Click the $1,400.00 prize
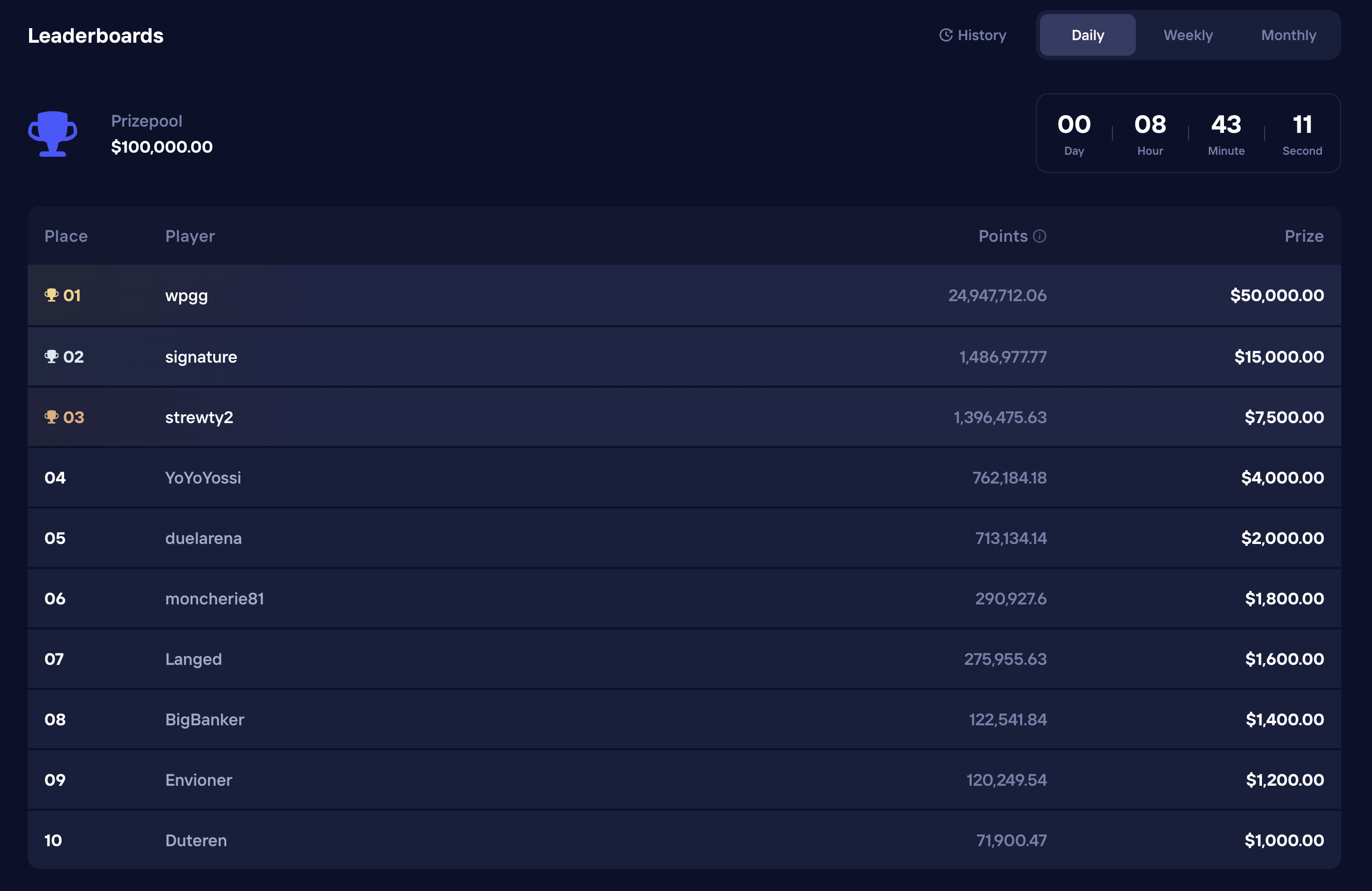This screenshot has height=891, width=1372. 1284,721
